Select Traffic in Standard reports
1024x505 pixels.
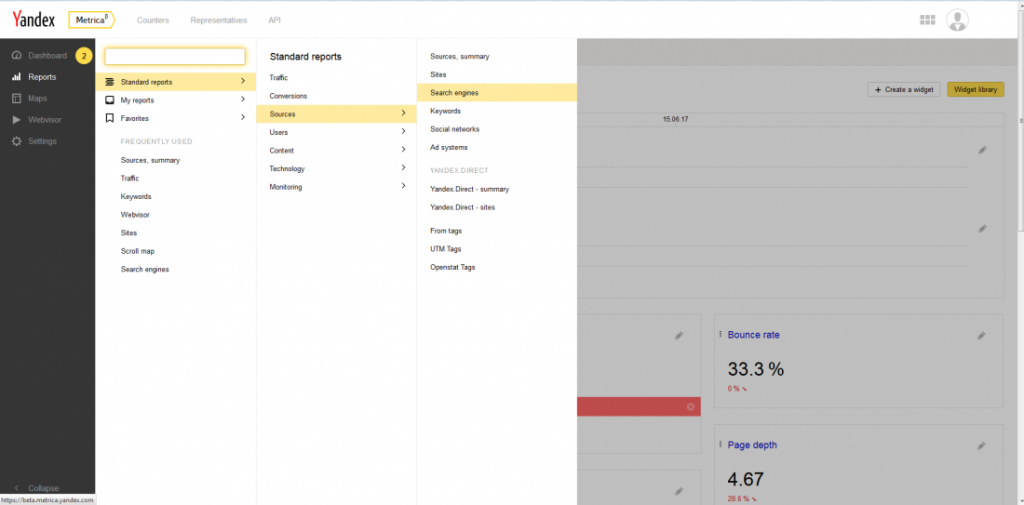pos(279,78)
